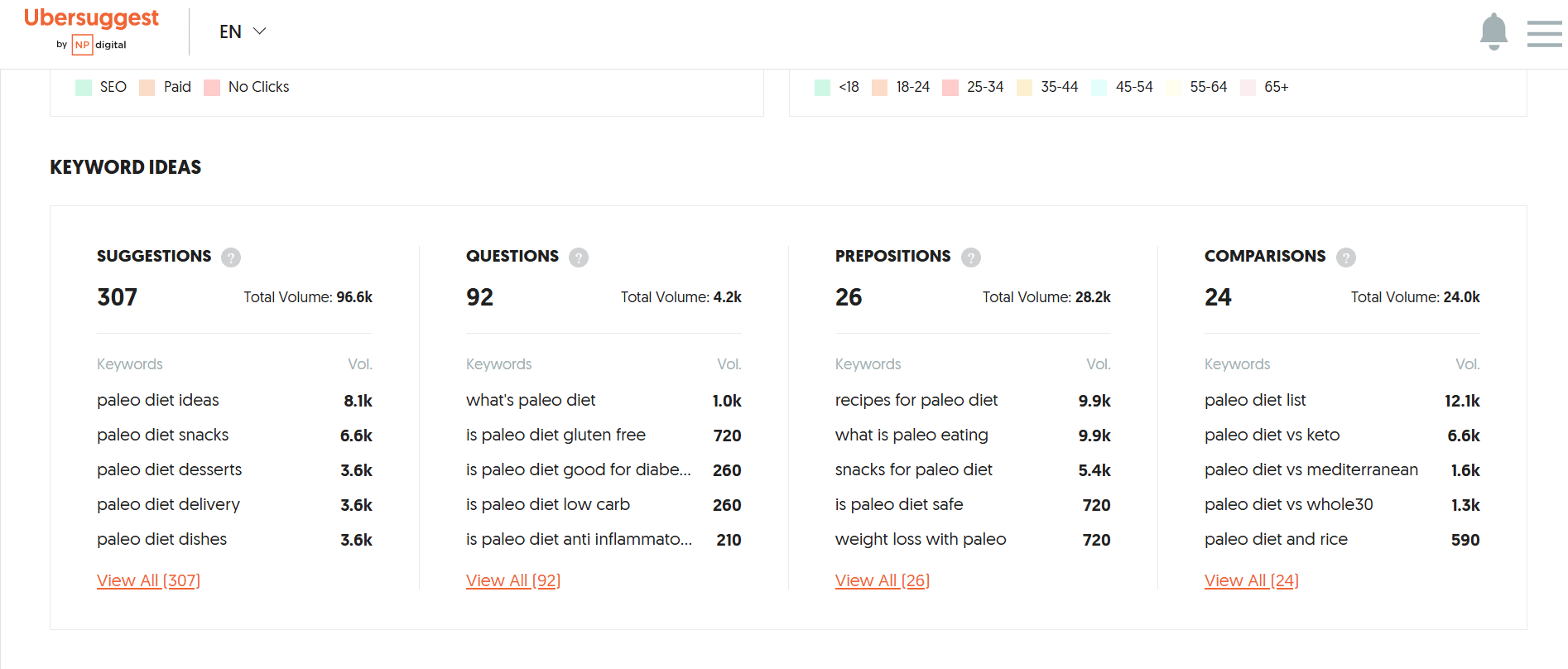Open the notification bell
Screen dimensions: 1568x669
[1494, 31]
